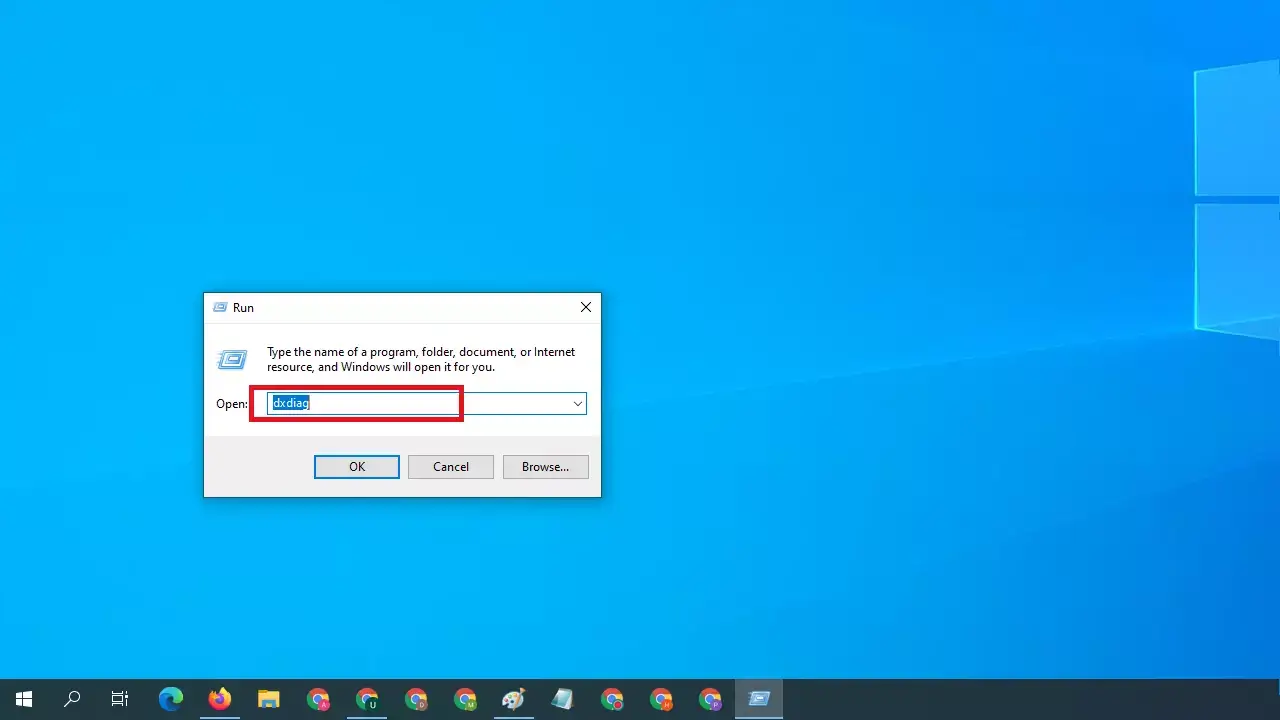Click the Run icon in dialog title bar
The width and height of the screenshot is (1280, 720).
[x=220, y=308]
